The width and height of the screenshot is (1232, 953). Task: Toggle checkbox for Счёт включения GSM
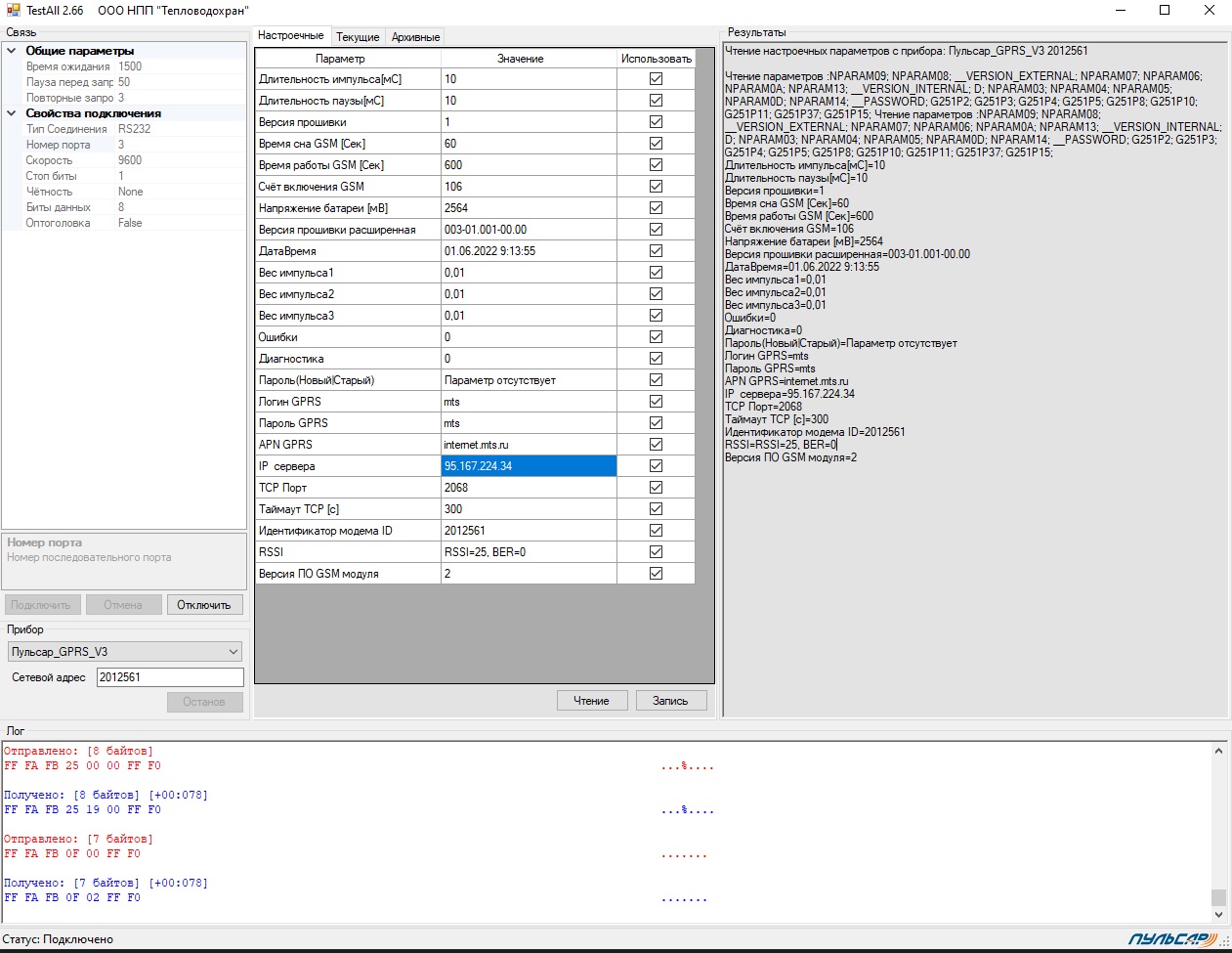(x=656, y=187)
